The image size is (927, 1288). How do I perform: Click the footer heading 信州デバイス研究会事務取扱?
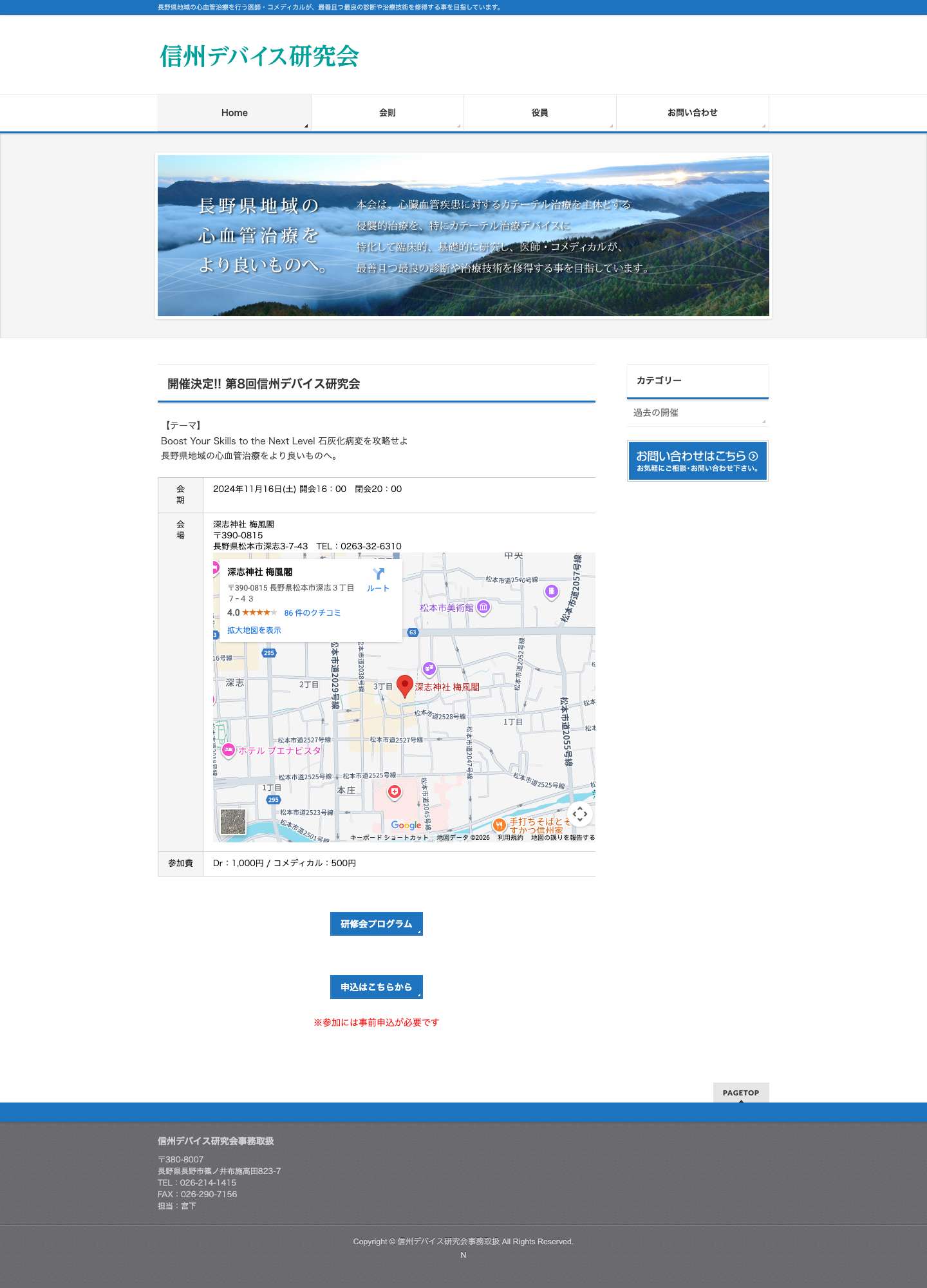click(x=216, y=1141)
